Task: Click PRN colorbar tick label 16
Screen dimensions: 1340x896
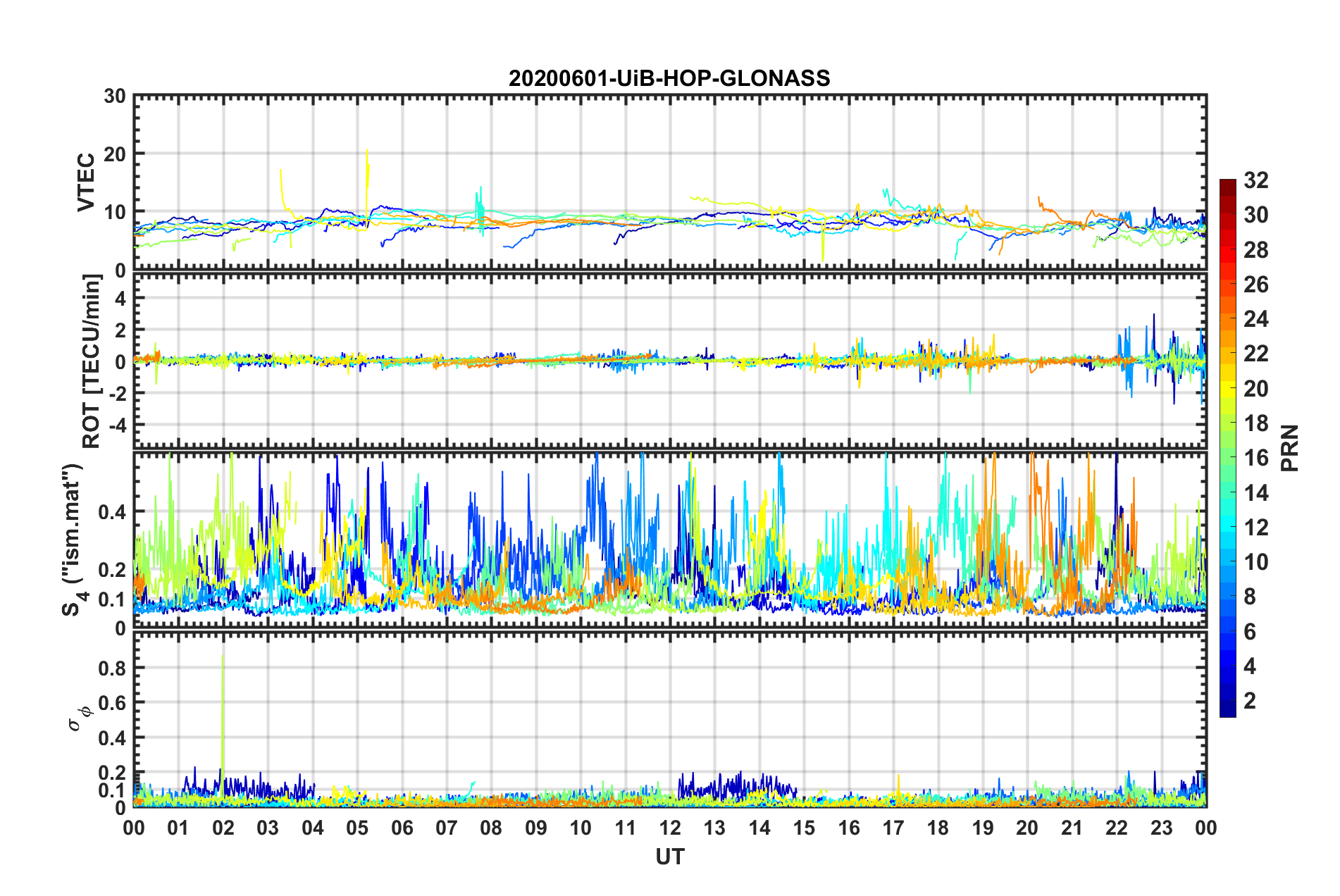Action: pos(1256,458)
